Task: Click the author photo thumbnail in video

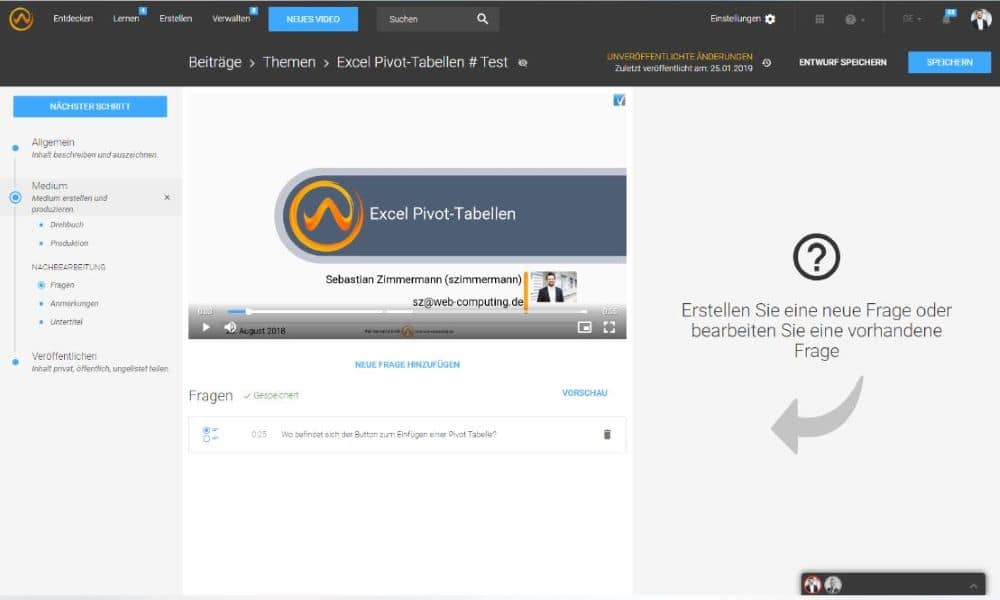Action: pyautogui.click(x=553, y=287)
